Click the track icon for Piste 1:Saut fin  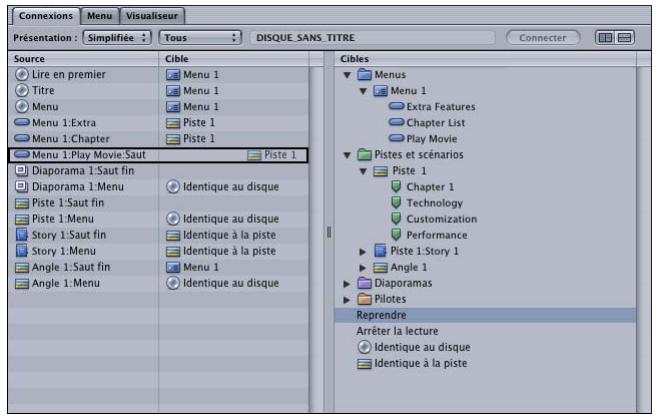(22, 203)
